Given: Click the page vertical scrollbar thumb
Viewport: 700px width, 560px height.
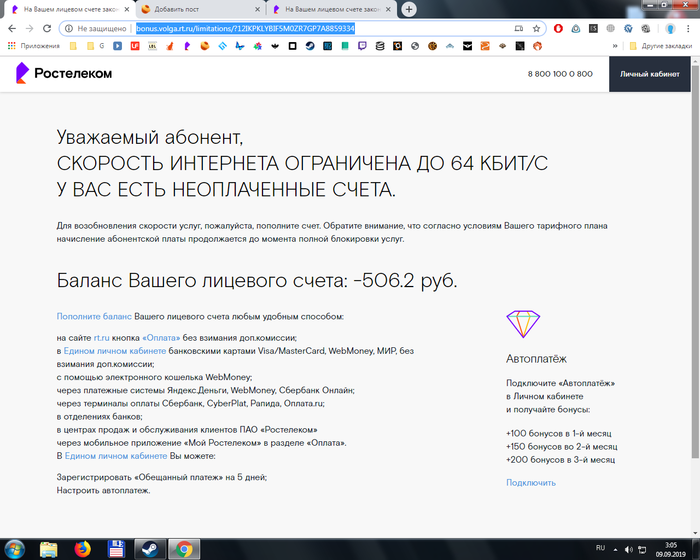Looking at the screenshot, I should click(x=695, y=261).
